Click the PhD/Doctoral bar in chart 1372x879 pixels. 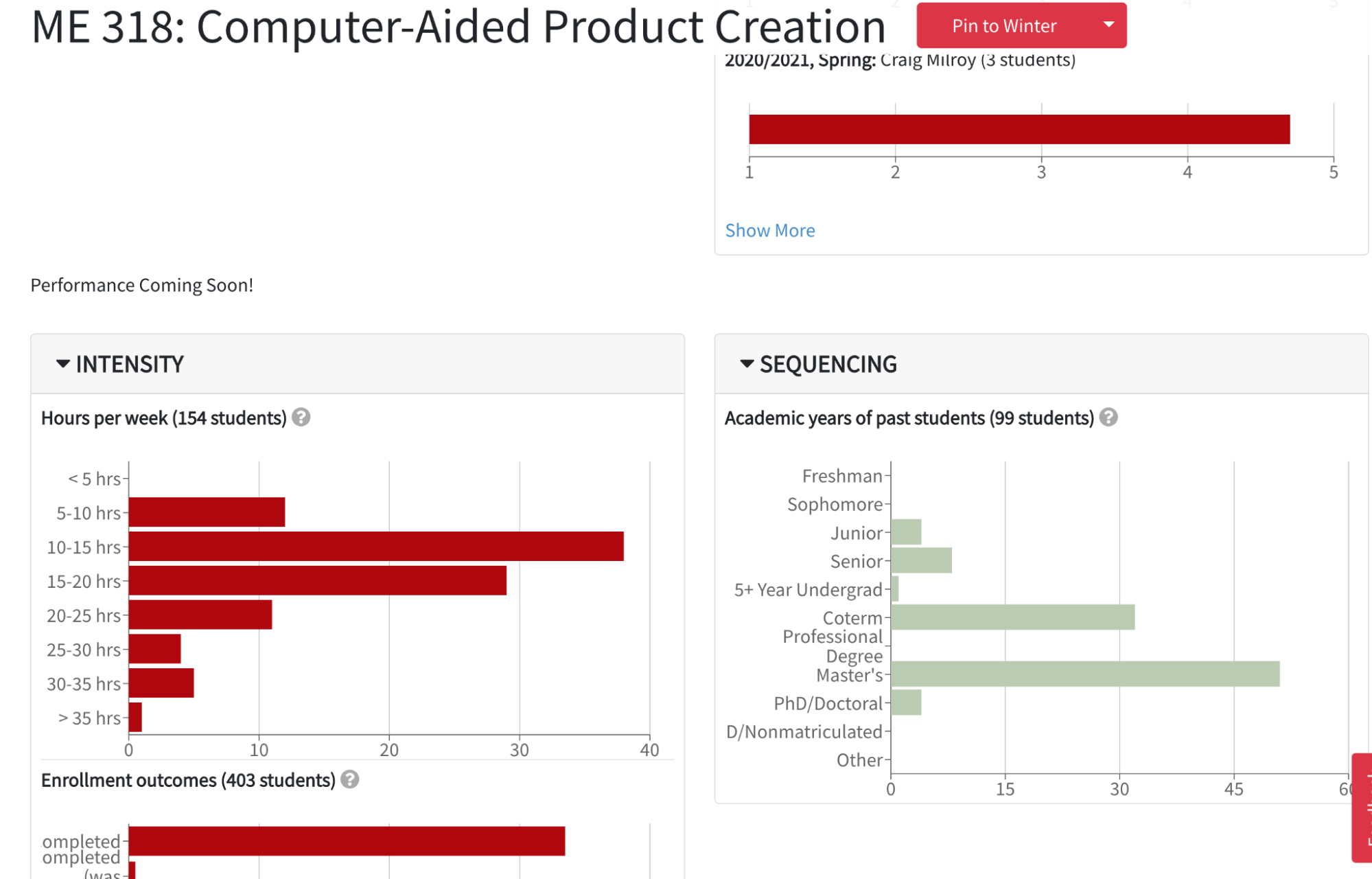906,703
